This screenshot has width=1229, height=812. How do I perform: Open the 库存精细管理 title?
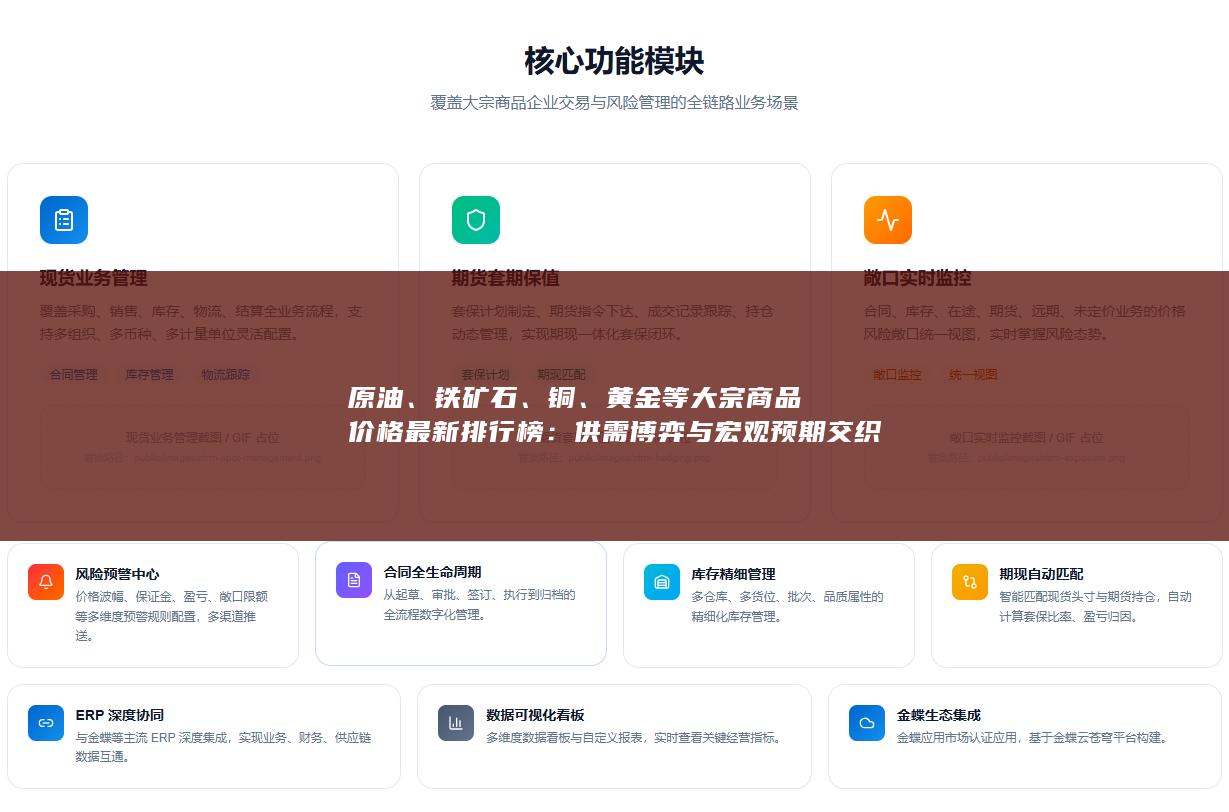733,574
